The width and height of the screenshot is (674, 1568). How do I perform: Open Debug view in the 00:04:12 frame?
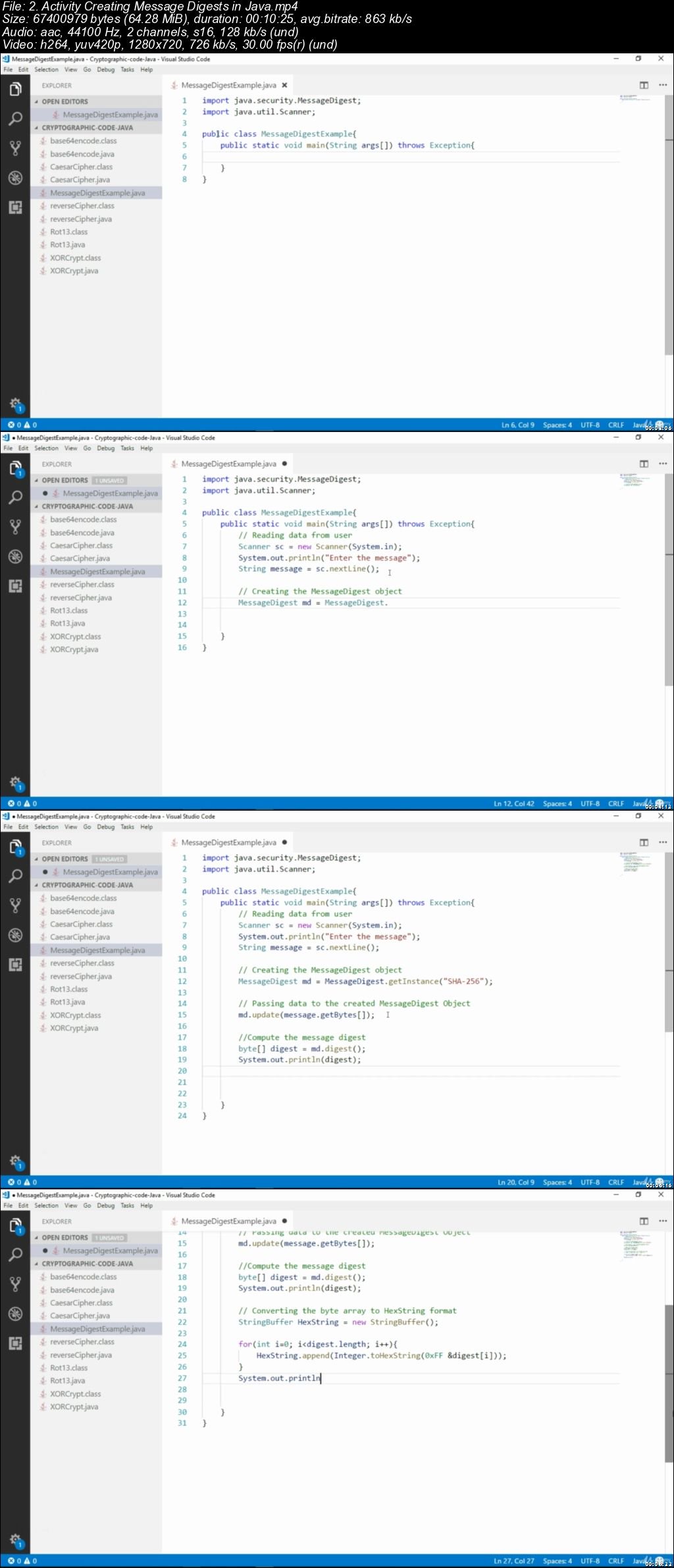[x=15, y=556]
